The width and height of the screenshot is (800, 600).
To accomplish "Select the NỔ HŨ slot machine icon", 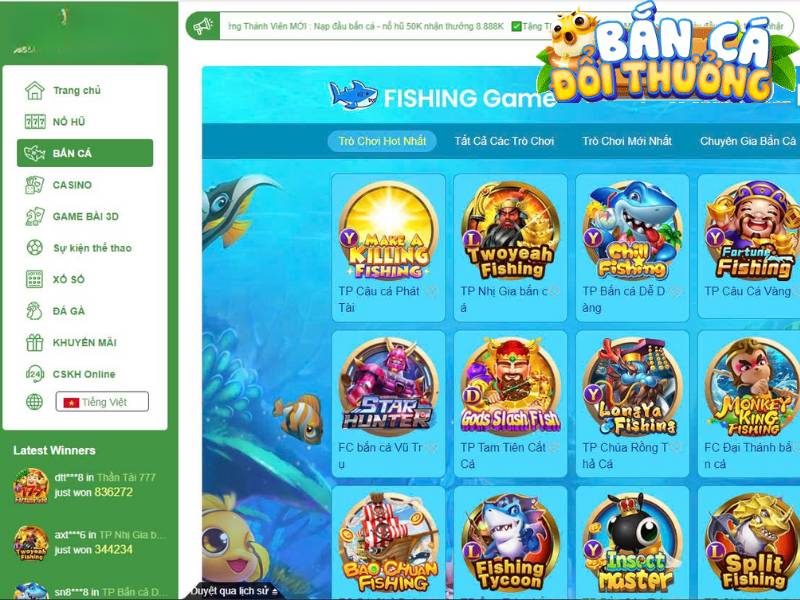I will point(35,121).
